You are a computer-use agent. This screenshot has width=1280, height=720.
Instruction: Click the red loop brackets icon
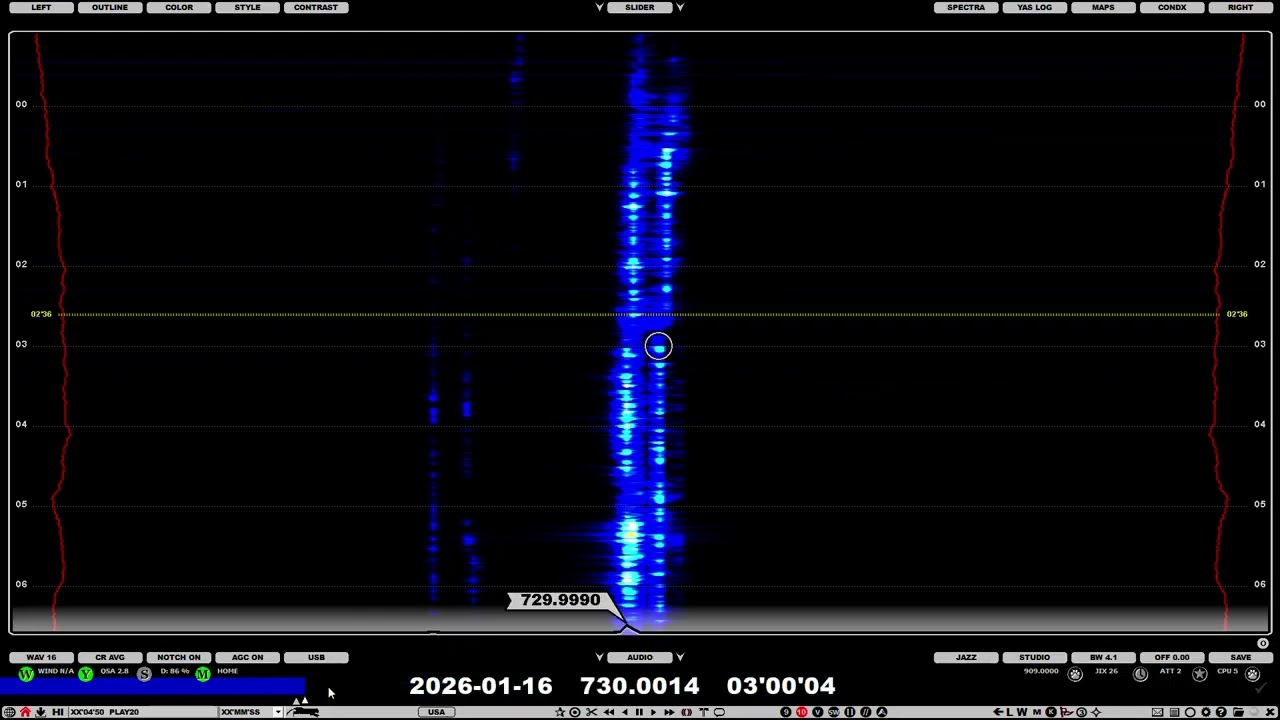click(x=686, y=712)
